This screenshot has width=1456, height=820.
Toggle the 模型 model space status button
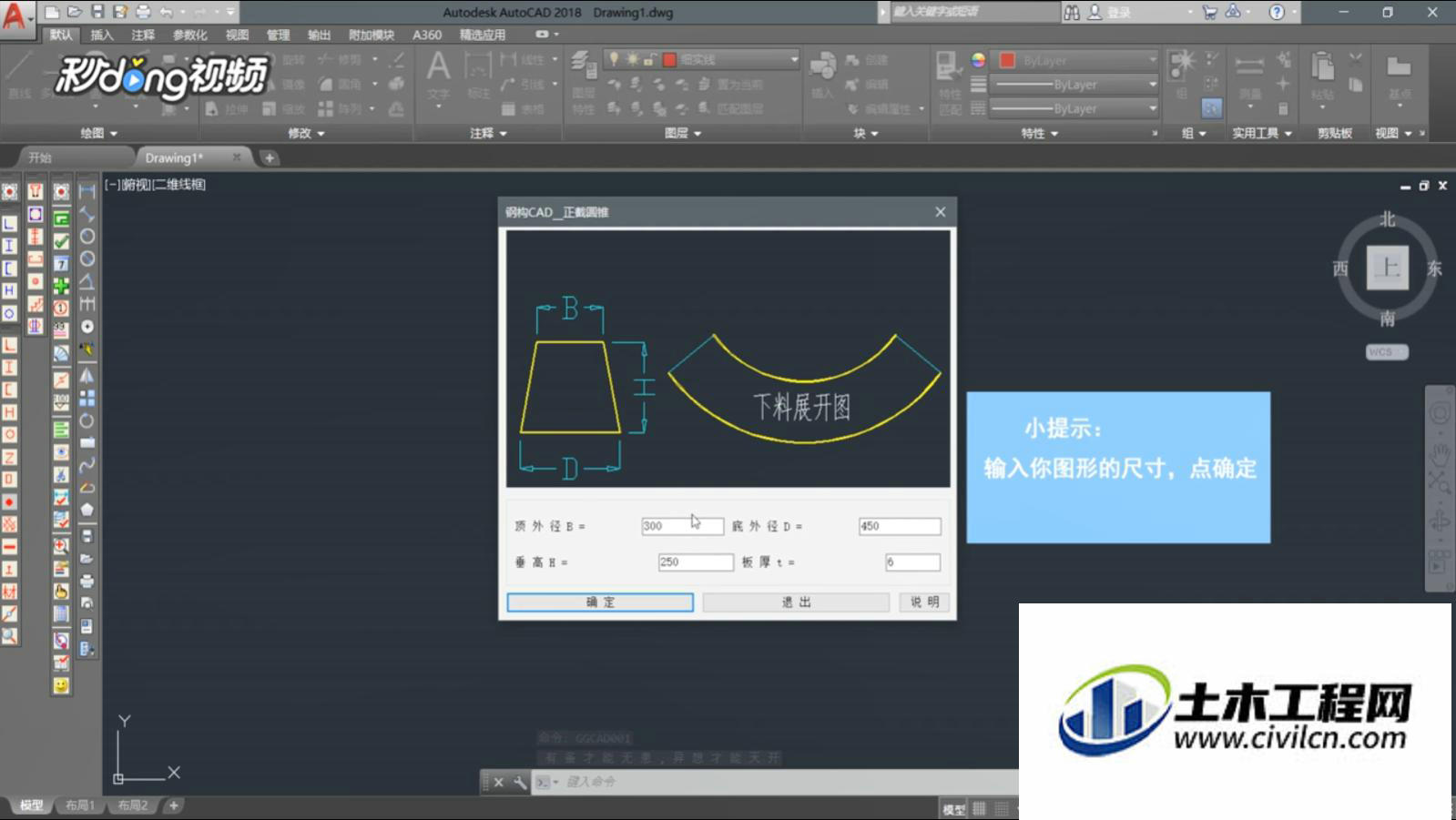tap(953, 809)
